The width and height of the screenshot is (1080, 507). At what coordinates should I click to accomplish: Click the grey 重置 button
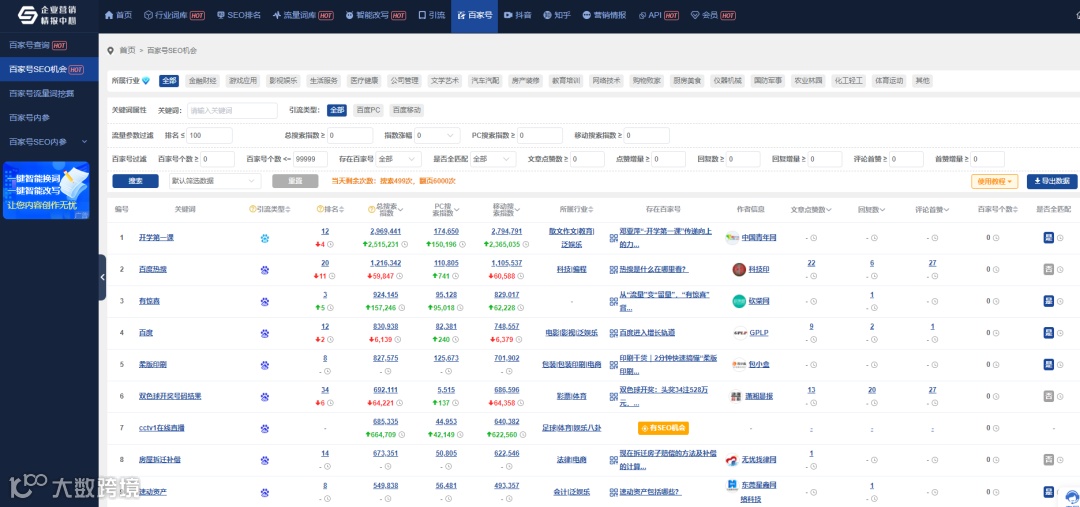[295, 181]
